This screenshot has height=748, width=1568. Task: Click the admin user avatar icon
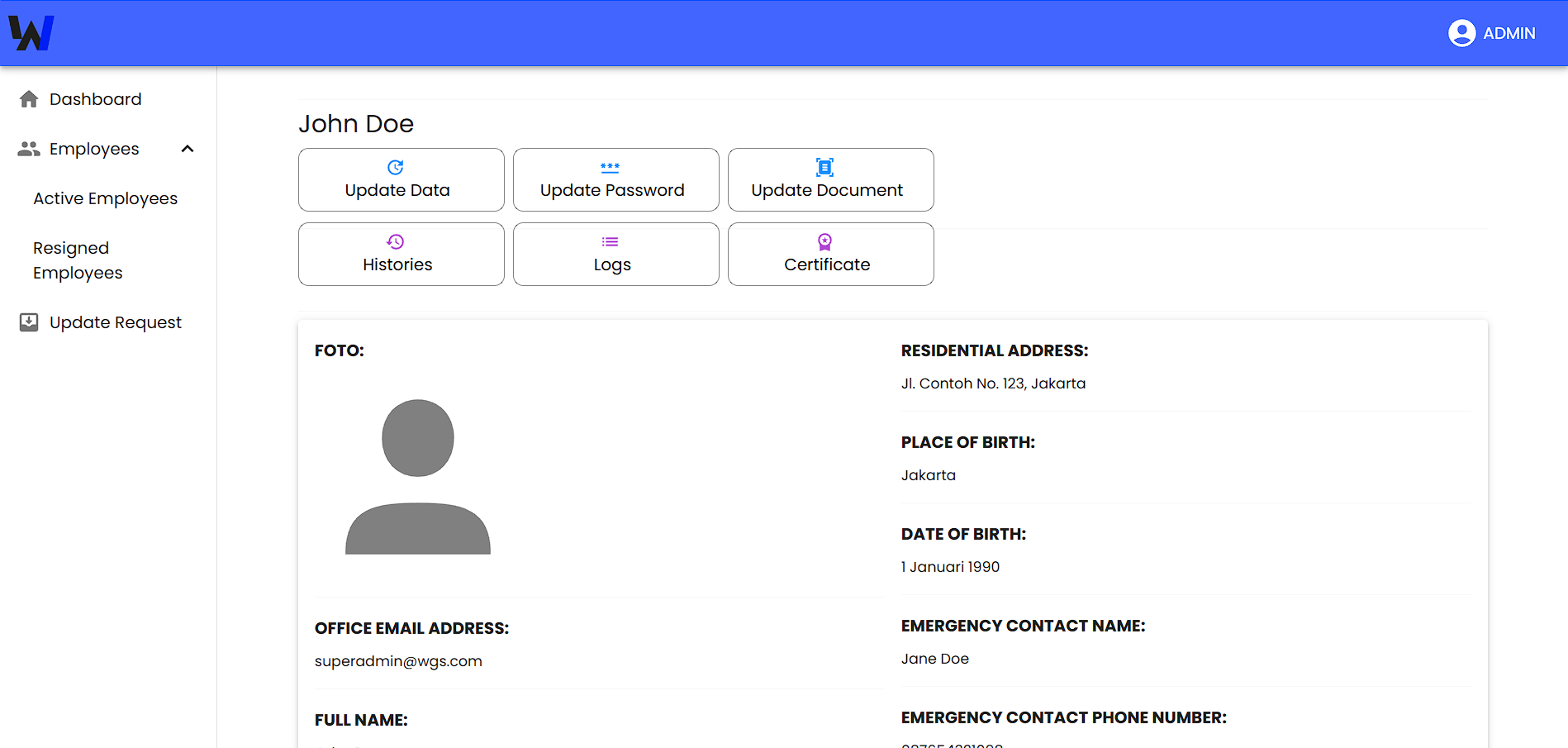point(1461,33)
